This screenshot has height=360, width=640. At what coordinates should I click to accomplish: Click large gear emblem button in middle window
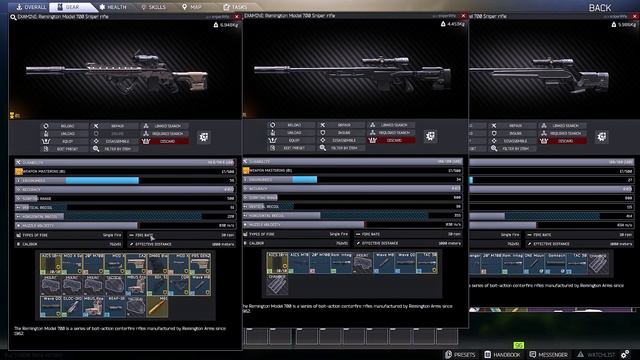pos(430,136)
